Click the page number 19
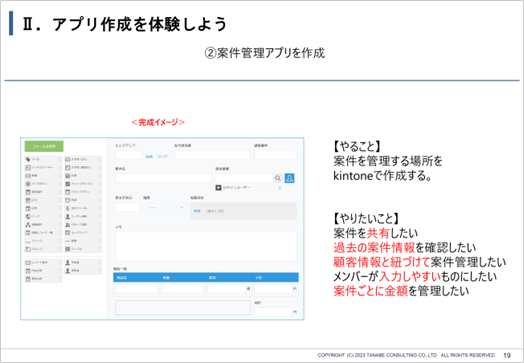524x363 pixels. pyautogui.click(x=507, y=355)
